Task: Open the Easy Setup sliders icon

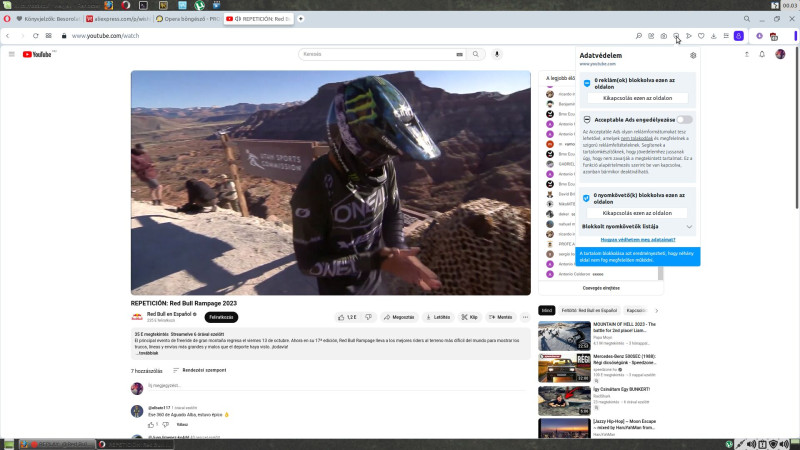Action: coord(726,36)
